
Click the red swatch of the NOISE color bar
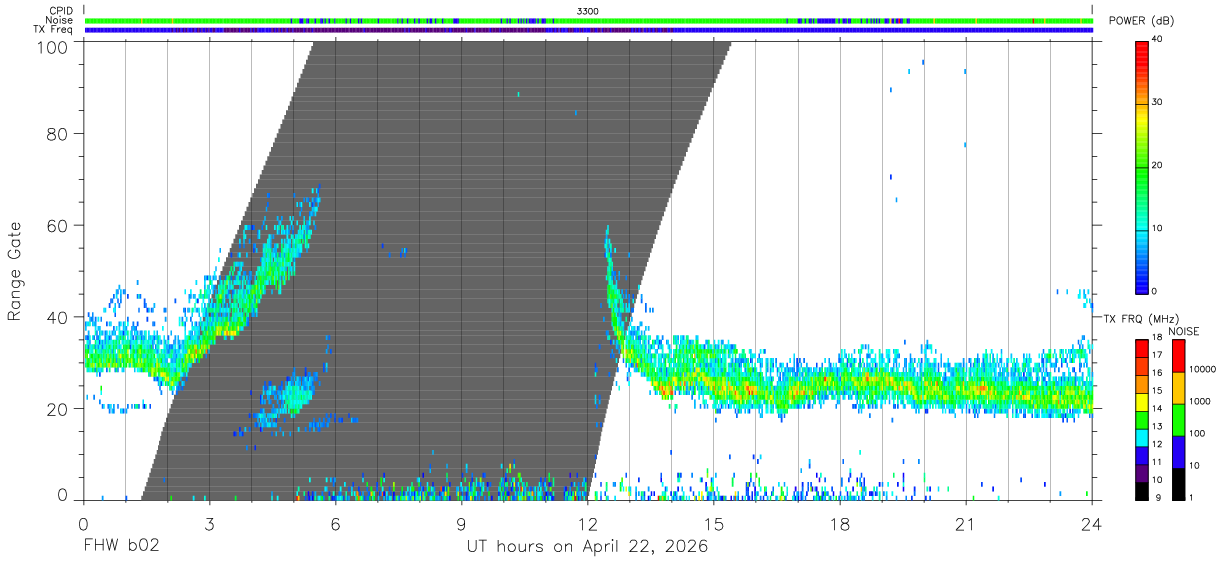coord(1178,357)
